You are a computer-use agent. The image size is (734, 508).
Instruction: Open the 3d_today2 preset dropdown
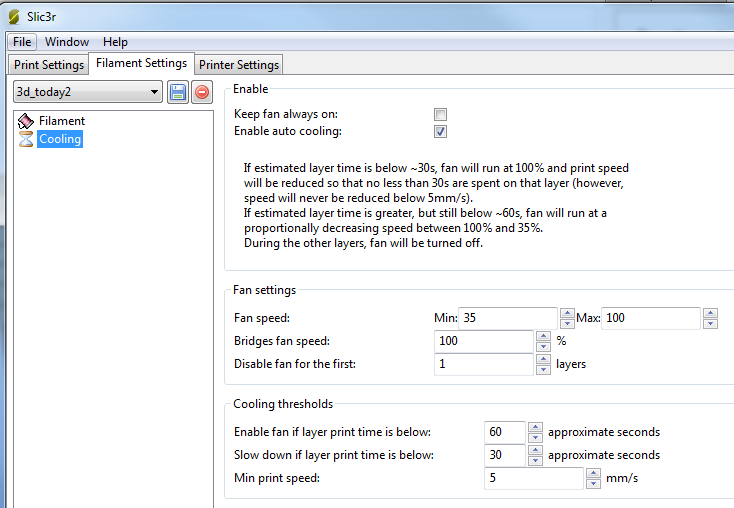tap(88, 92)
